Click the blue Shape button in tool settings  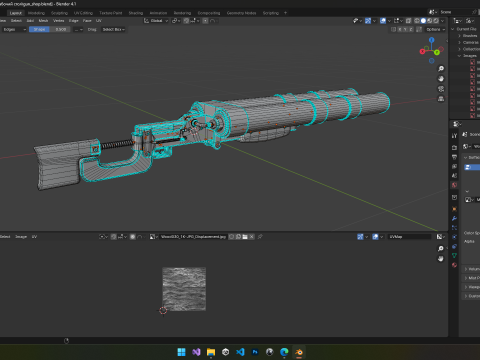point(39,29)
